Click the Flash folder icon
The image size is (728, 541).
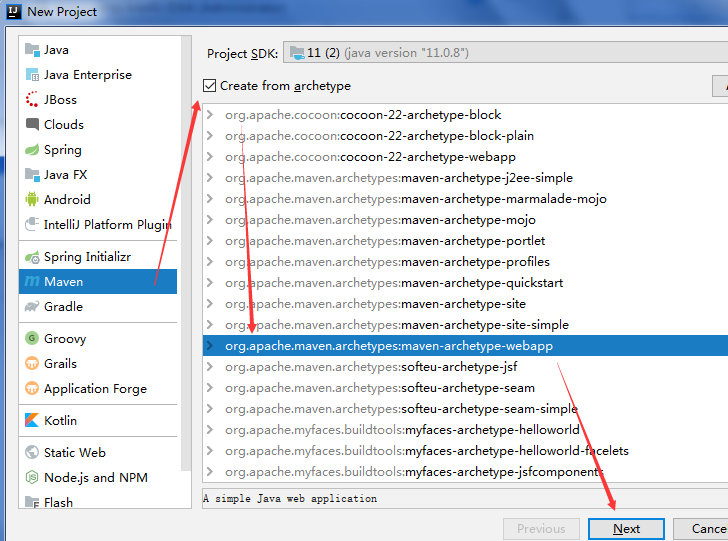(x=32, y=502)
